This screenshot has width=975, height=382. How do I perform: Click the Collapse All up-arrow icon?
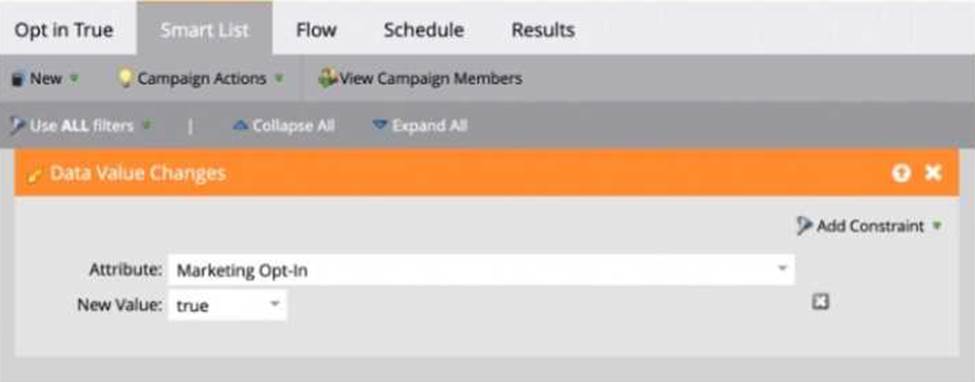240,126
